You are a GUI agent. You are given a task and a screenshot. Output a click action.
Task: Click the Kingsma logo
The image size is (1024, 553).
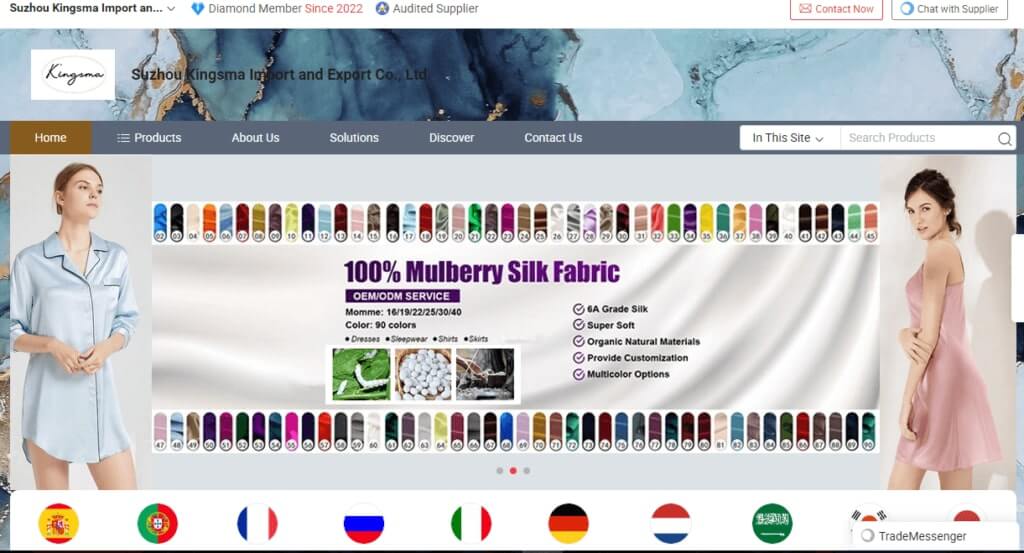(73, 74)
